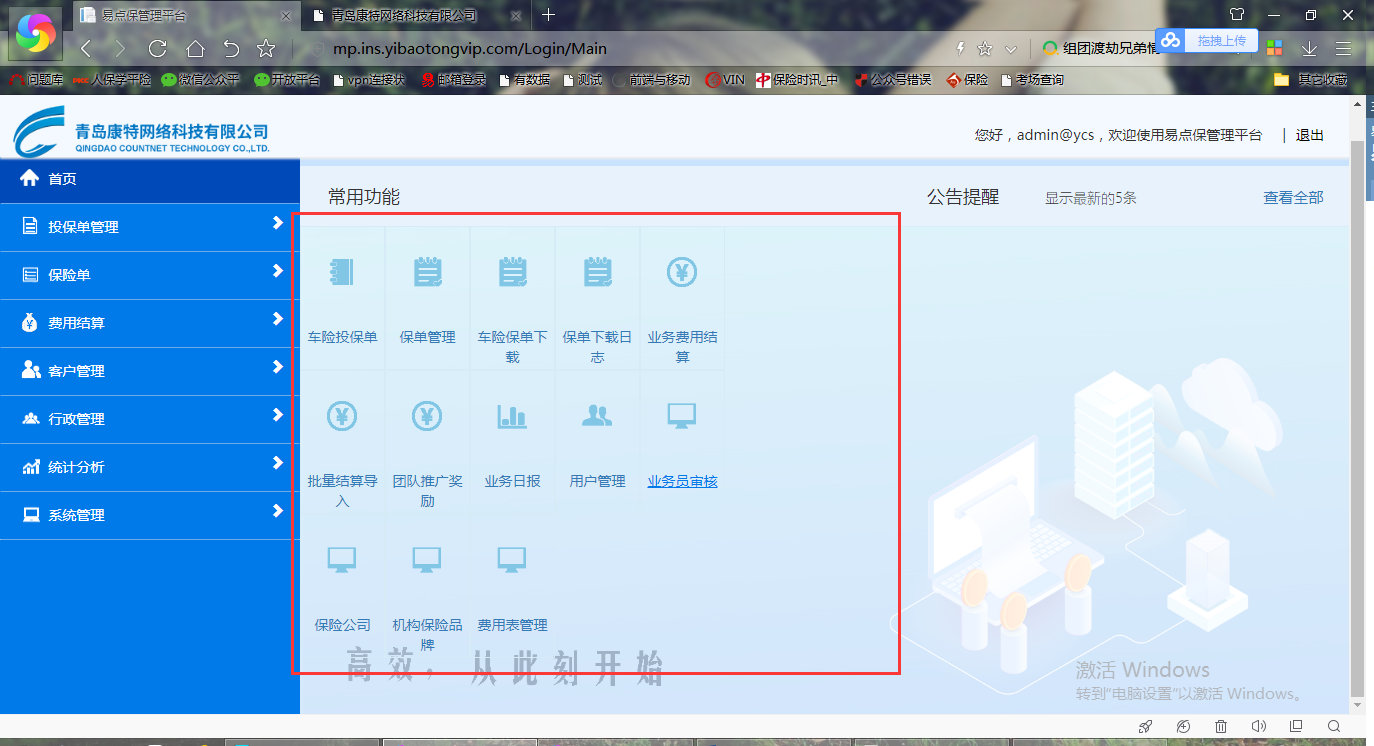Click the browser profile avatar logo
This screenshot has height=746, width=1374.
click(x=36, y=35)
